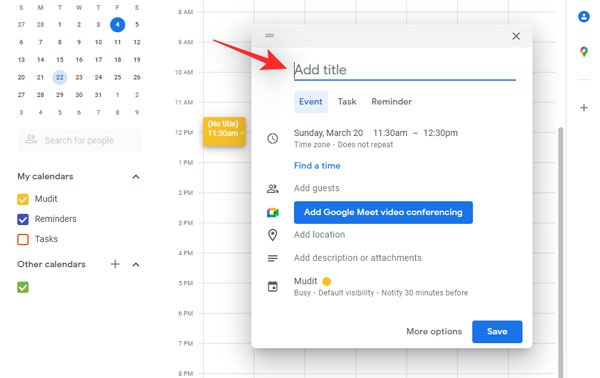Switch to the Task tab

coord(347,102)
